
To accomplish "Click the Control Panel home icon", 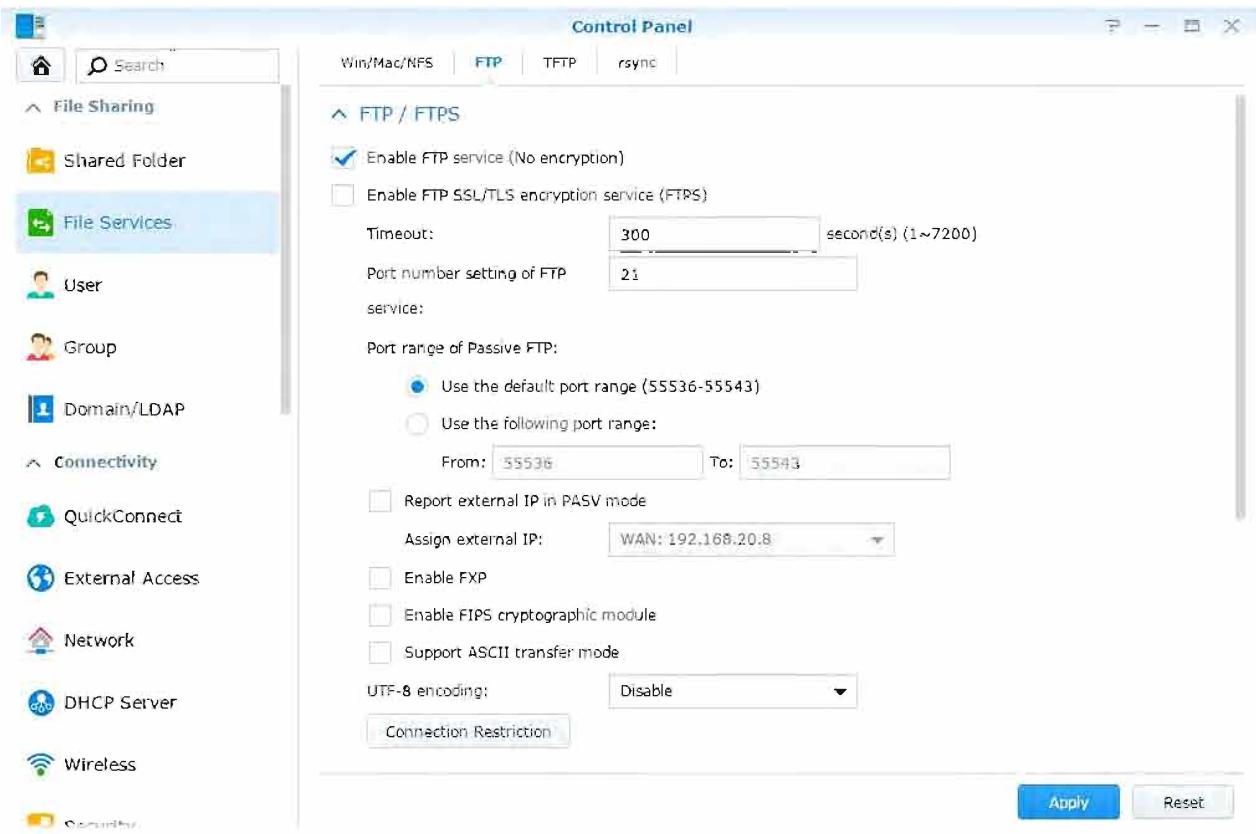I will pyautogui.click(x=42, y=65).
